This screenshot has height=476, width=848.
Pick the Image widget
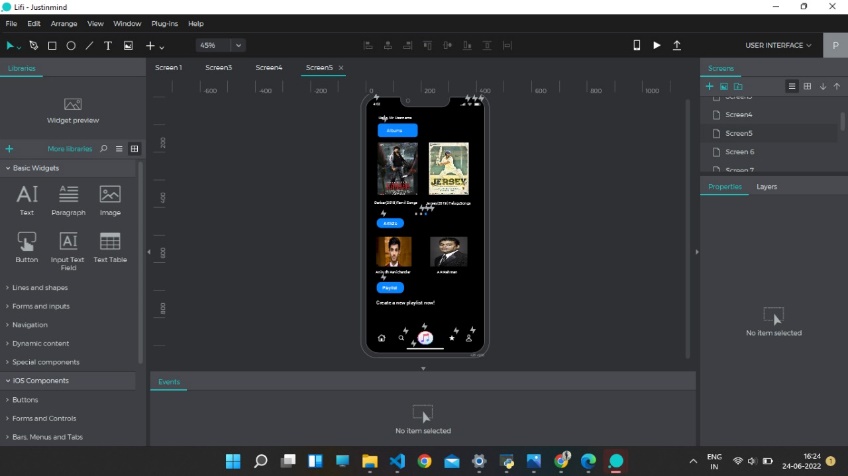click(110, 200)
